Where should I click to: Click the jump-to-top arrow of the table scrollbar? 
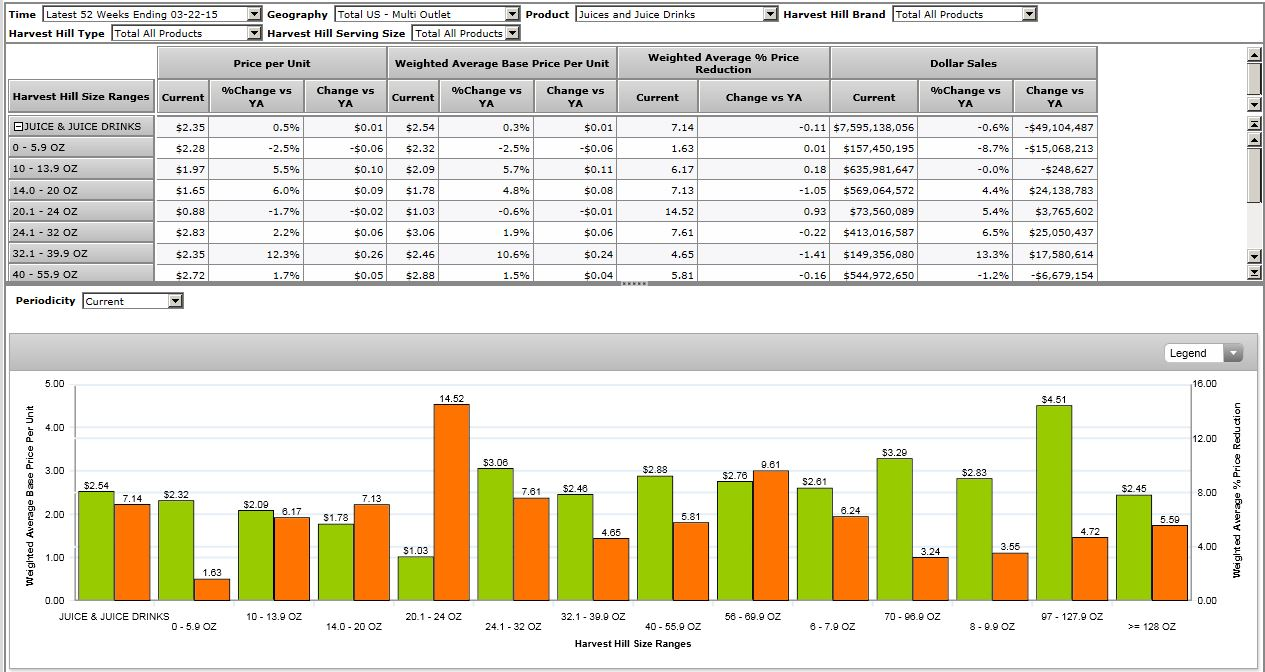pyautogui.click(x=1255, y=123)
